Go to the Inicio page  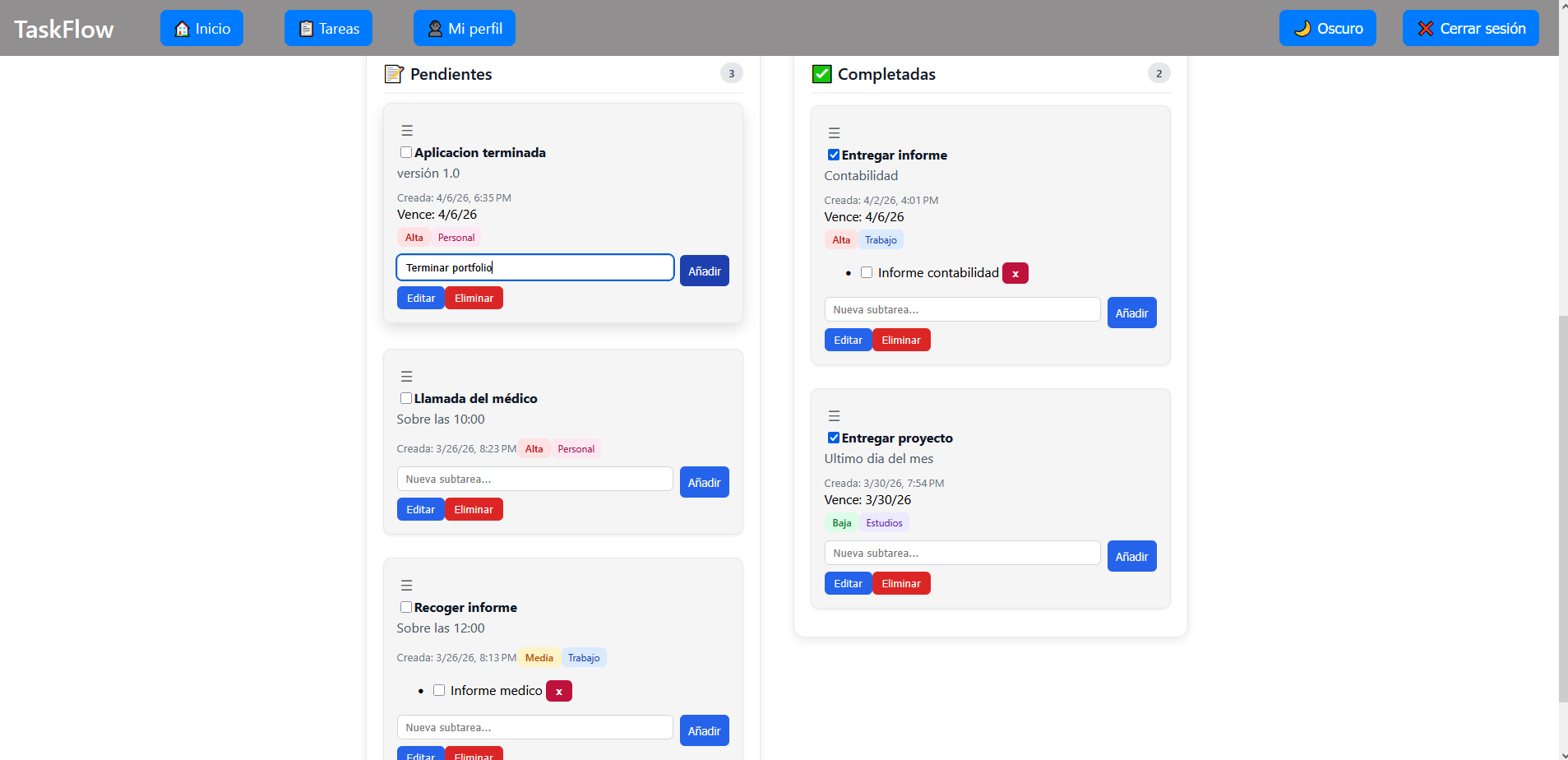(x=201, y=29)
